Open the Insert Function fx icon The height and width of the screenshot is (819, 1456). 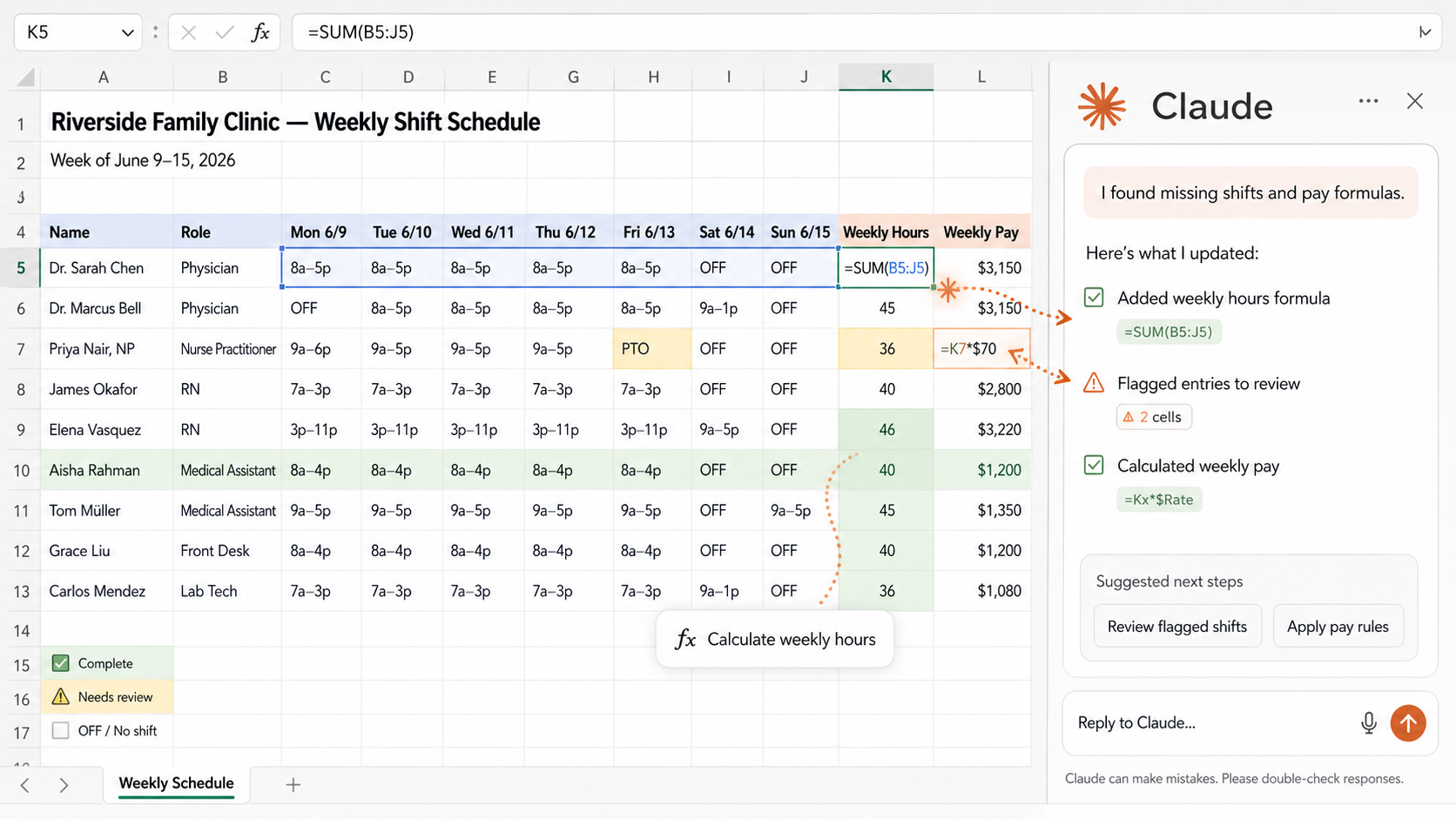(x=260, y=33)
